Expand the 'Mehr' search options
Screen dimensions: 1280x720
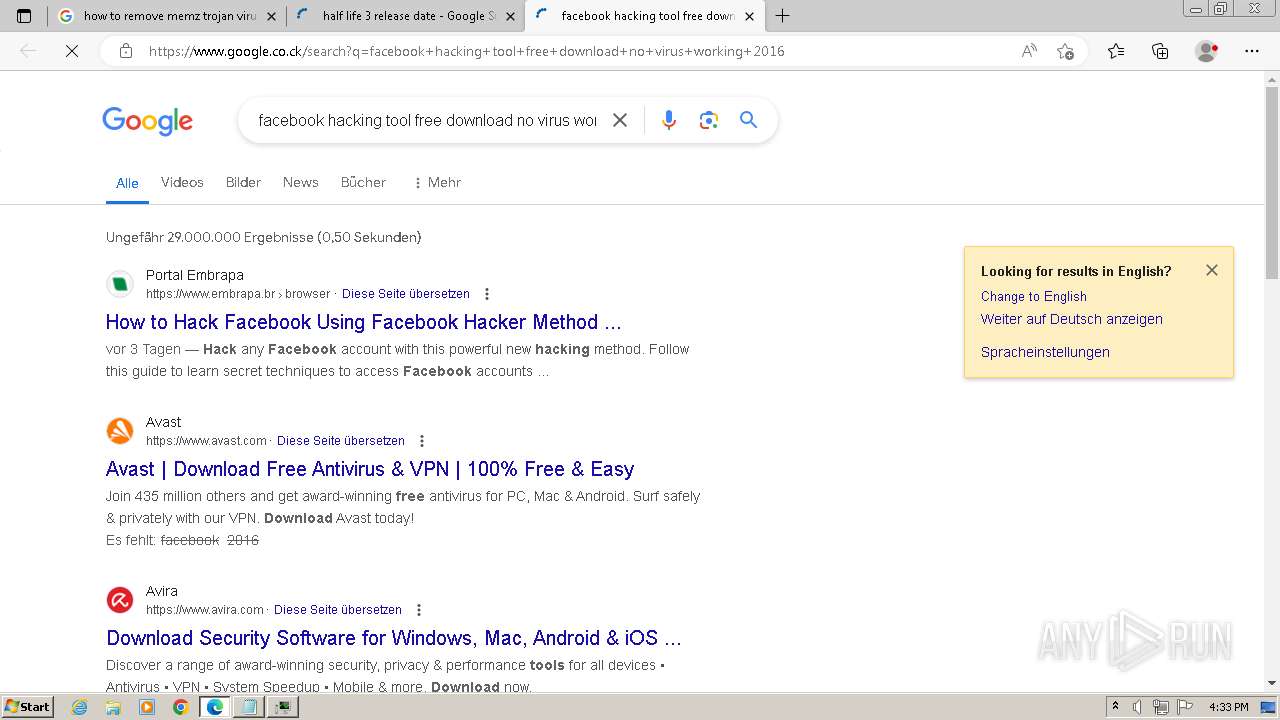click(x=437, y=182)
